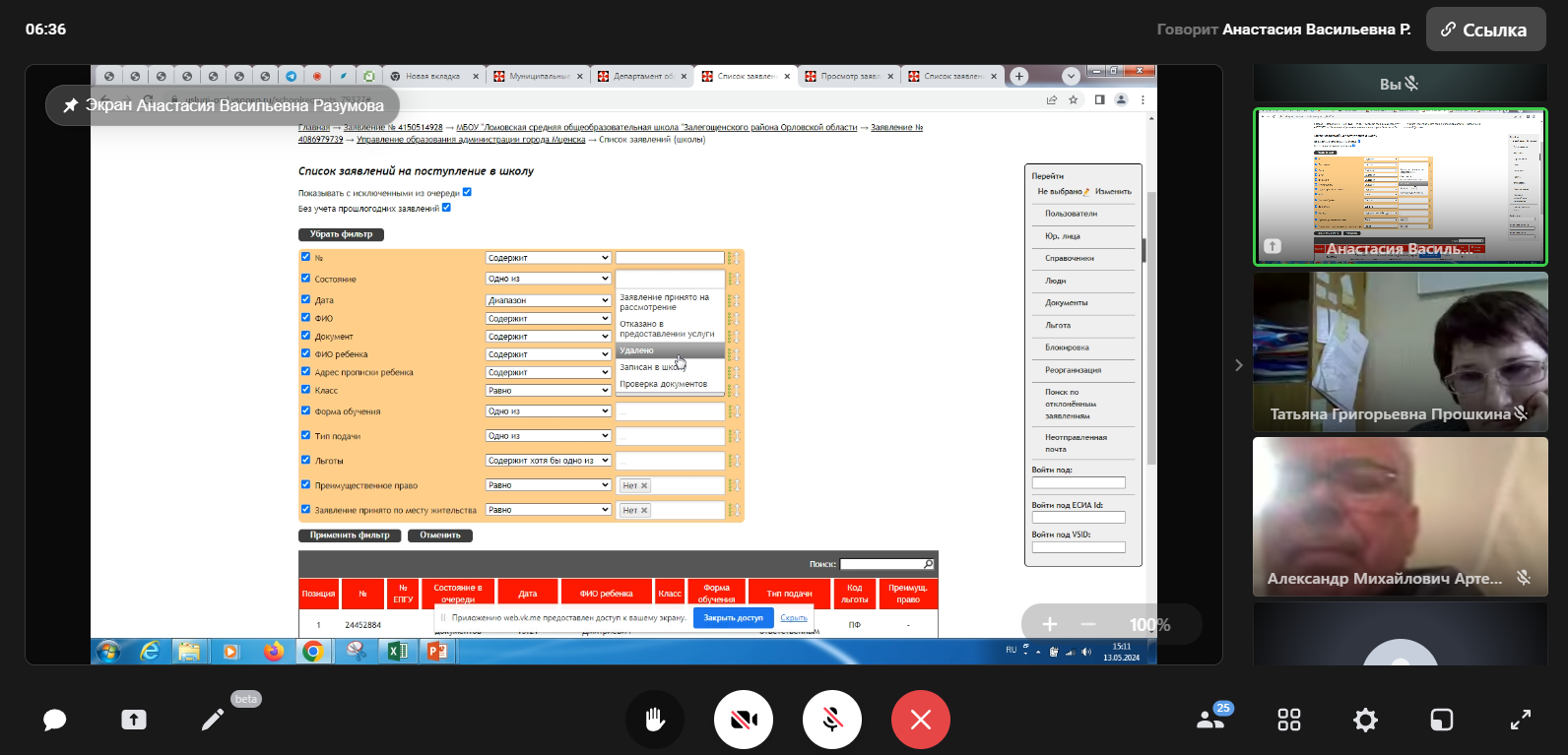Select Александр Михайлович video tile
This screenshot has height=755, width=1568.
[x=1400, y=517]
